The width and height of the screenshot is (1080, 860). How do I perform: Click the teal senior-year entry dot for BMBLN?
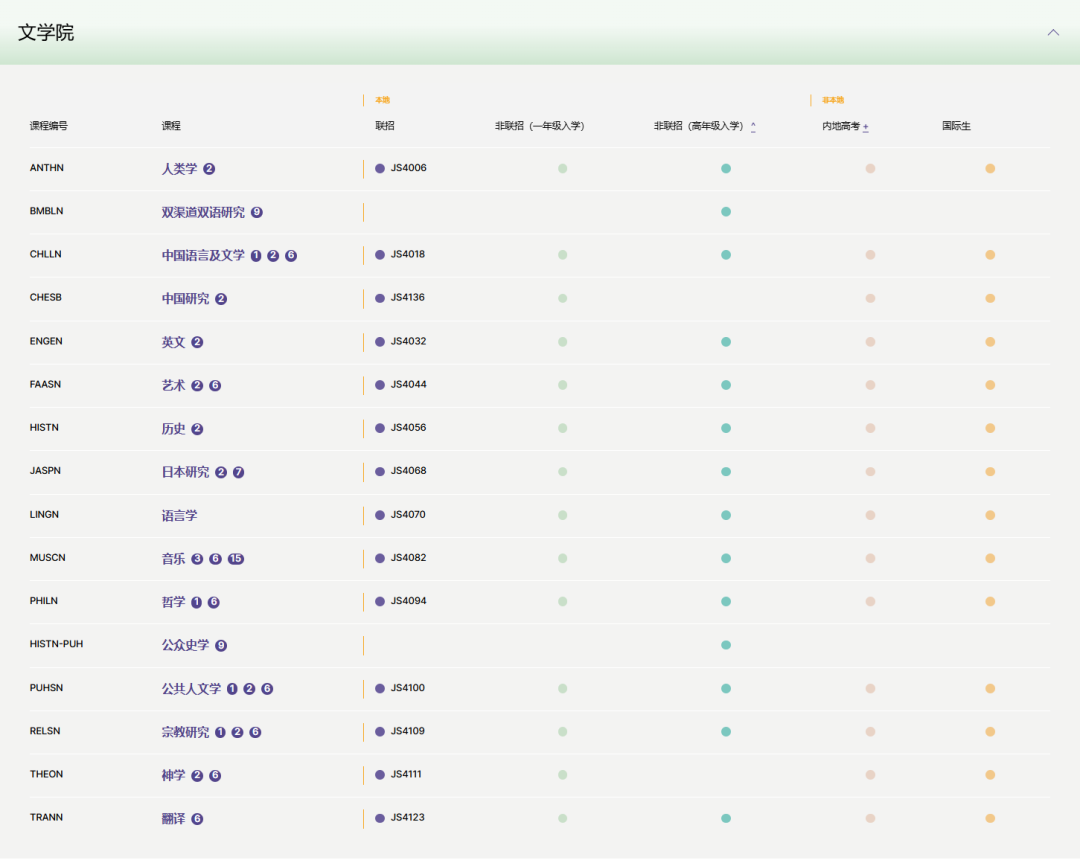[x=726, y=212]
